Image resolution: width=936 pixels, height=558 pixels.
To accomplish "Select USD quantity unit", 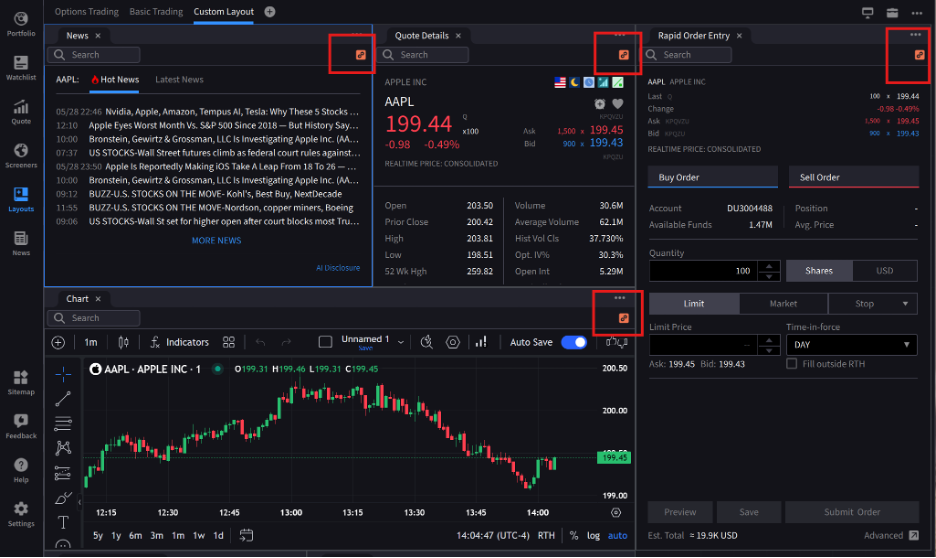I will (885, 270).
